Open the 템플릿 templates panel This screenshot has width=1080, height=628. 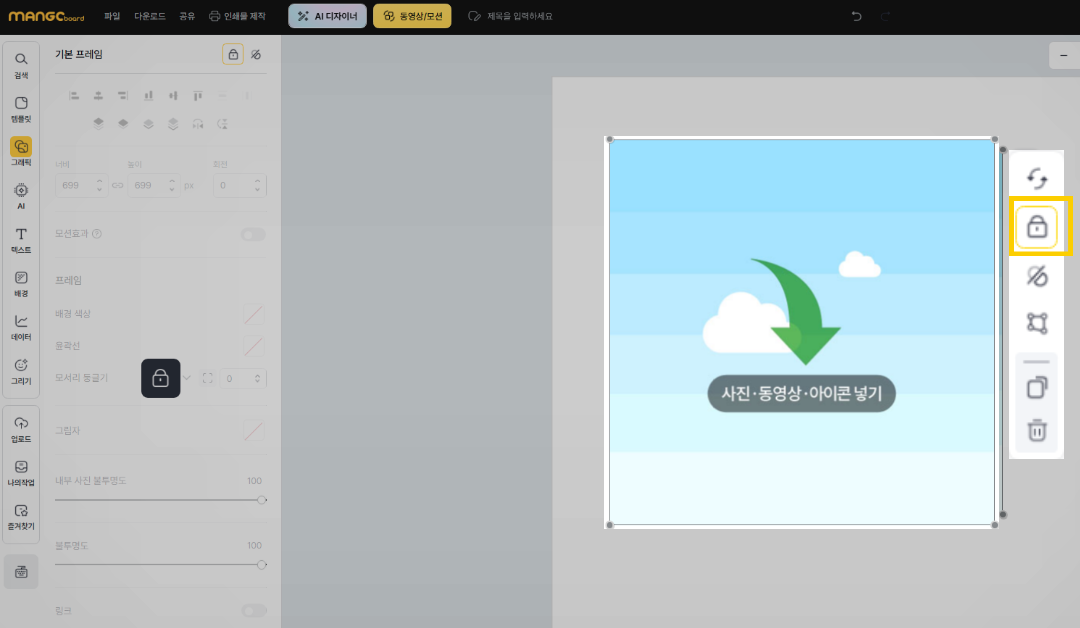pyautogui.click(x=21, y=109)
